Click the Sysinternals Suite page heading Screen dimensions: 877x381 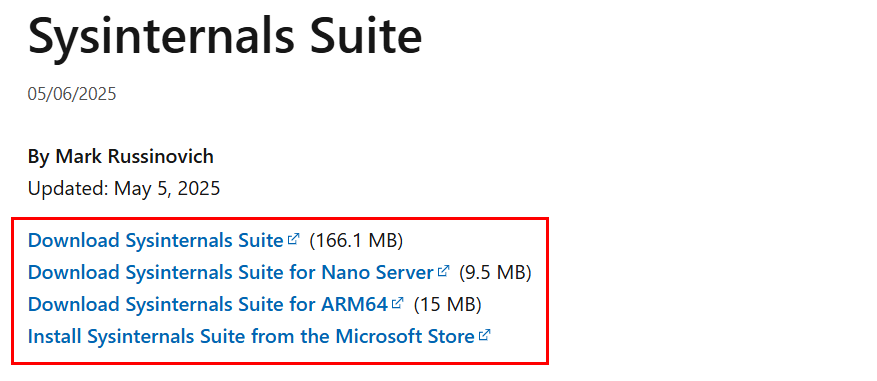tap(225, 35)
